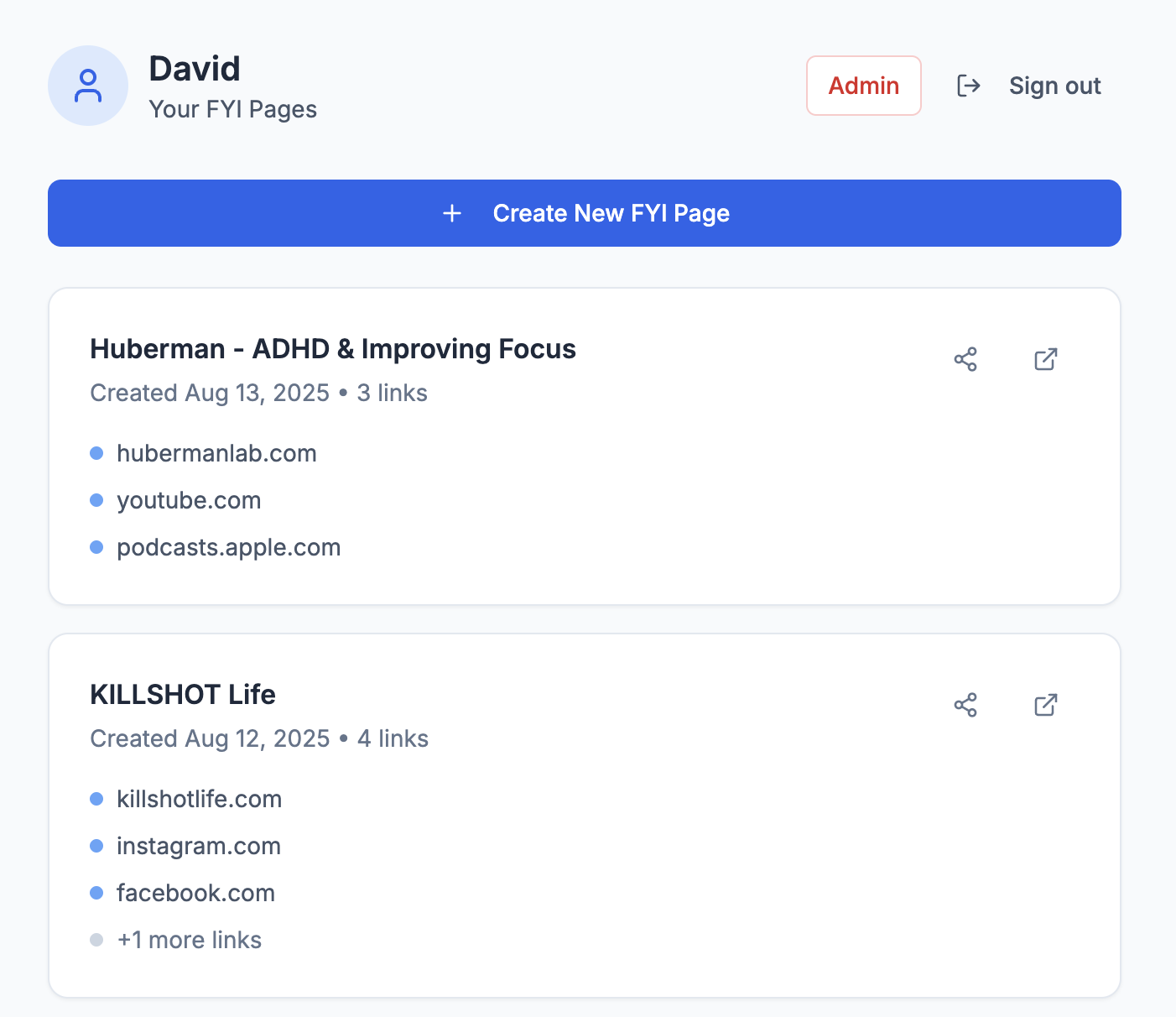Click David's profile avatar icon
1176x1017 pixels.
[x=88, y=86]
